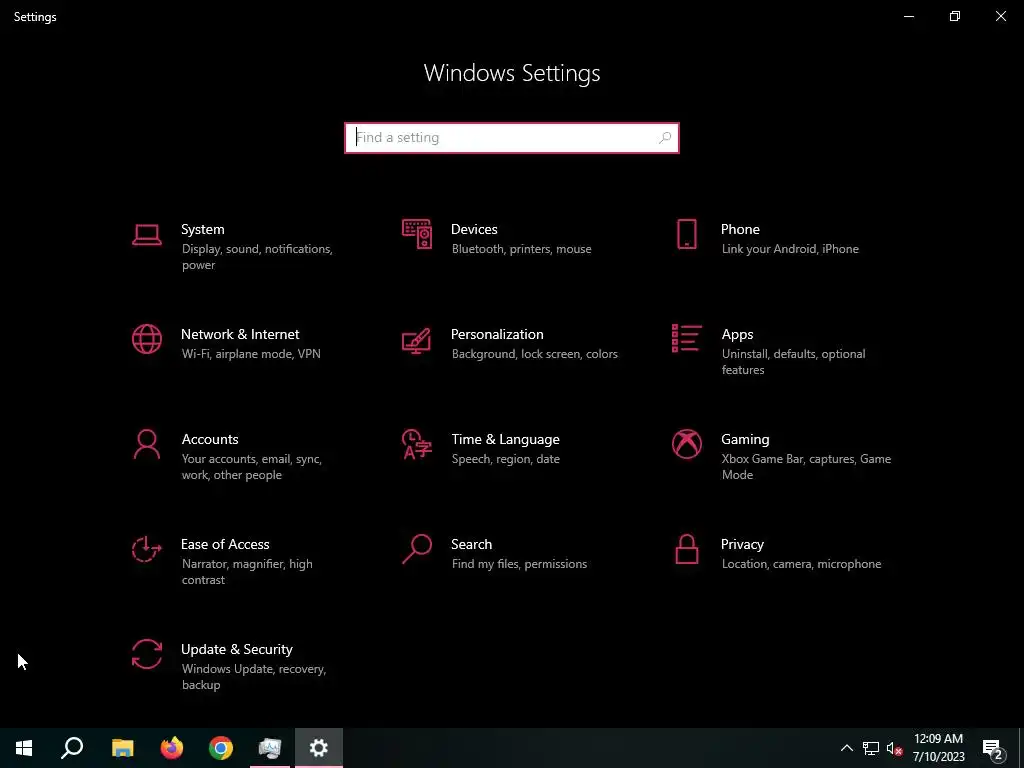This screenshot has width=1024, height=768.
Task: Open the Apps list icon
Action: point(686,338)
